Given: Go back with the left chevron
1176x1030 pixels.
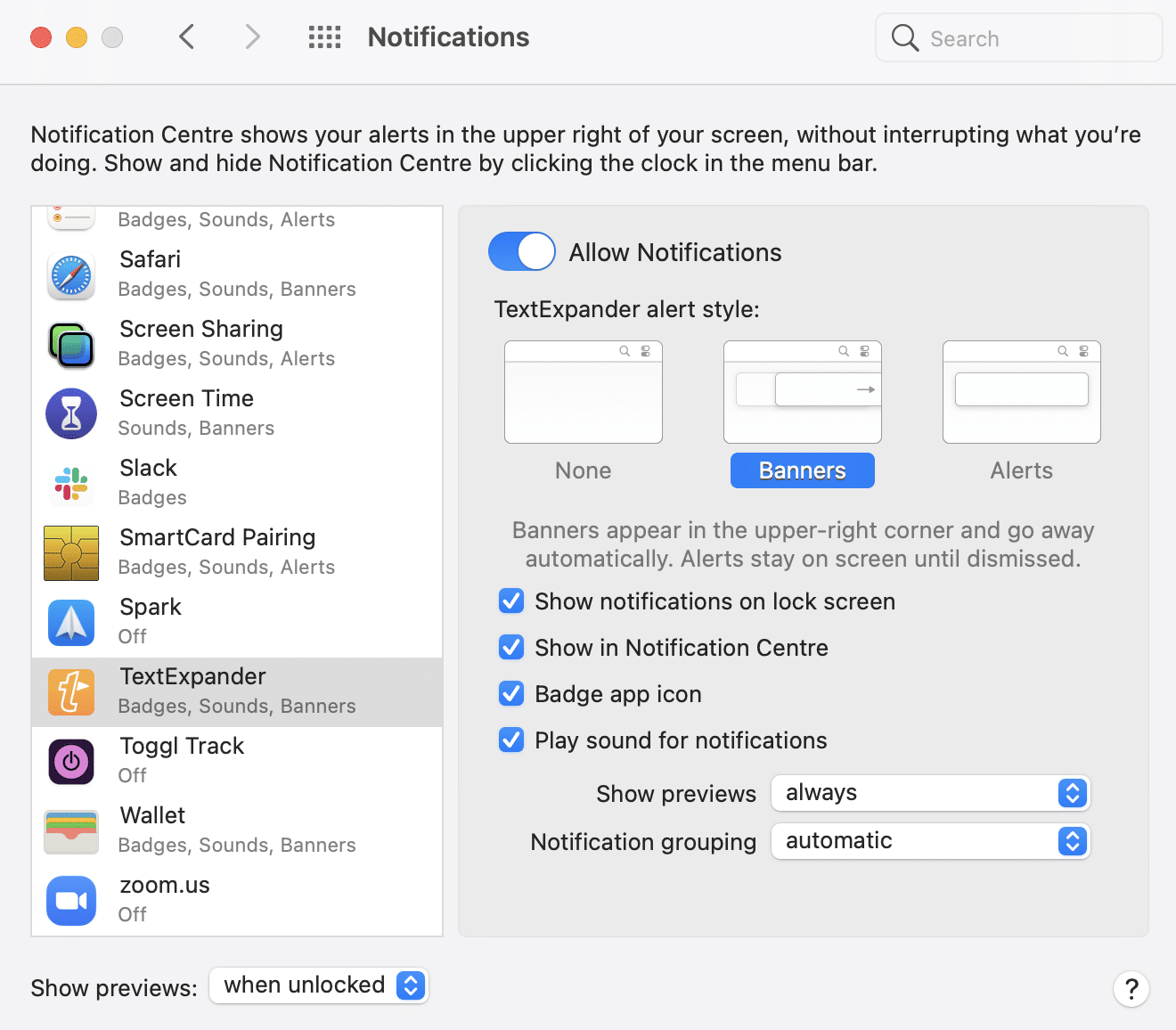Looking at the screenshot, I should pyautogui.click(x=186, y=37).
